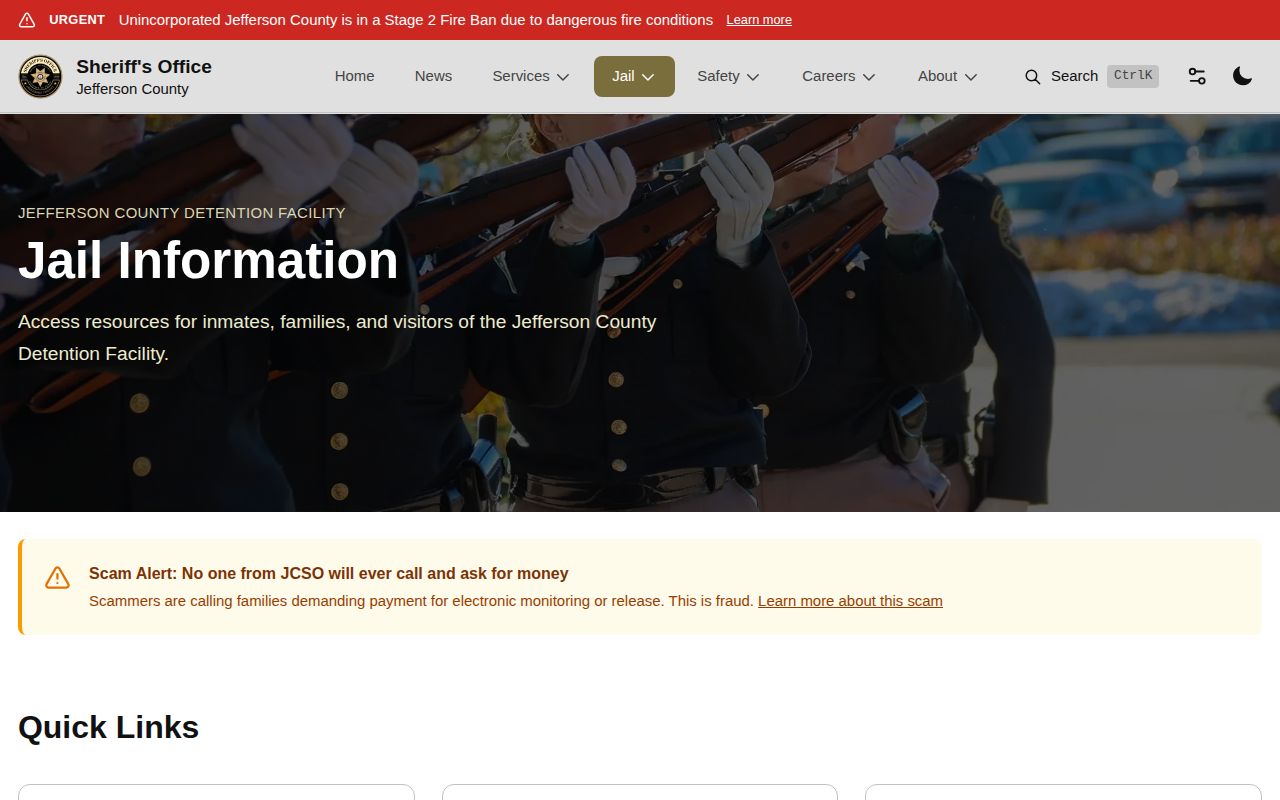Screen dimensions: 1280x800
Task: Click the hero description about accessing resources
Action: [337, 338]
